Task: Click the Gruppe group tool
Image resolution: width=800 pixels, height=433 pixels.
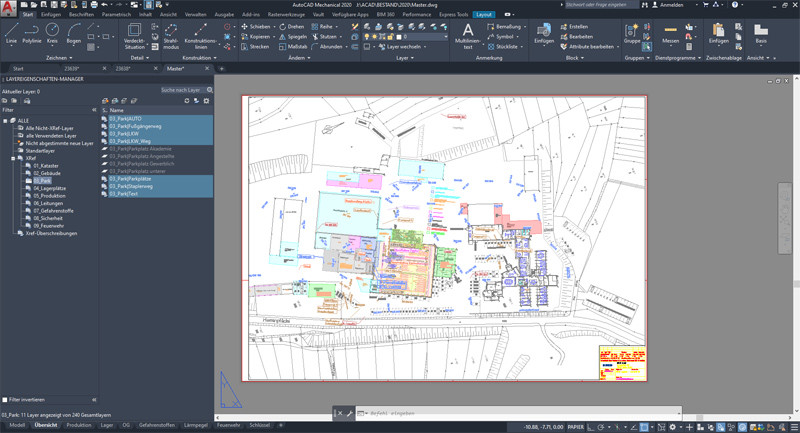Action: pos(632,33)
